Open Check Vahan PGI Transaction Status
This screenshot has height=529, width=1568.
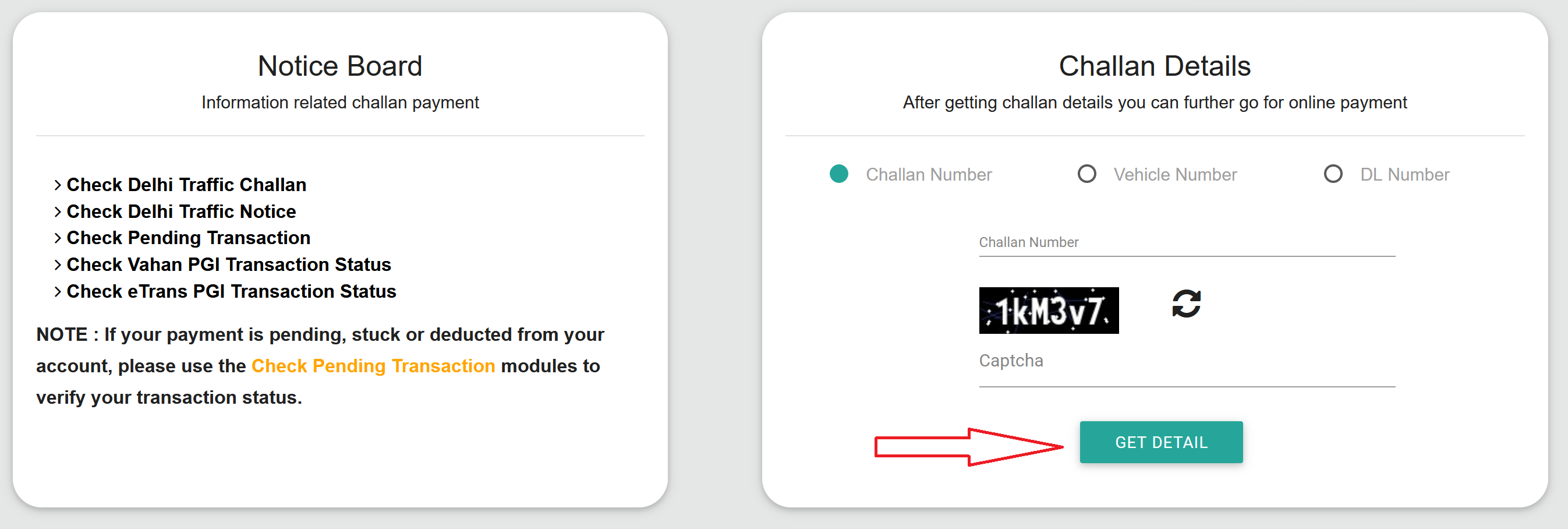coord(229,264)
